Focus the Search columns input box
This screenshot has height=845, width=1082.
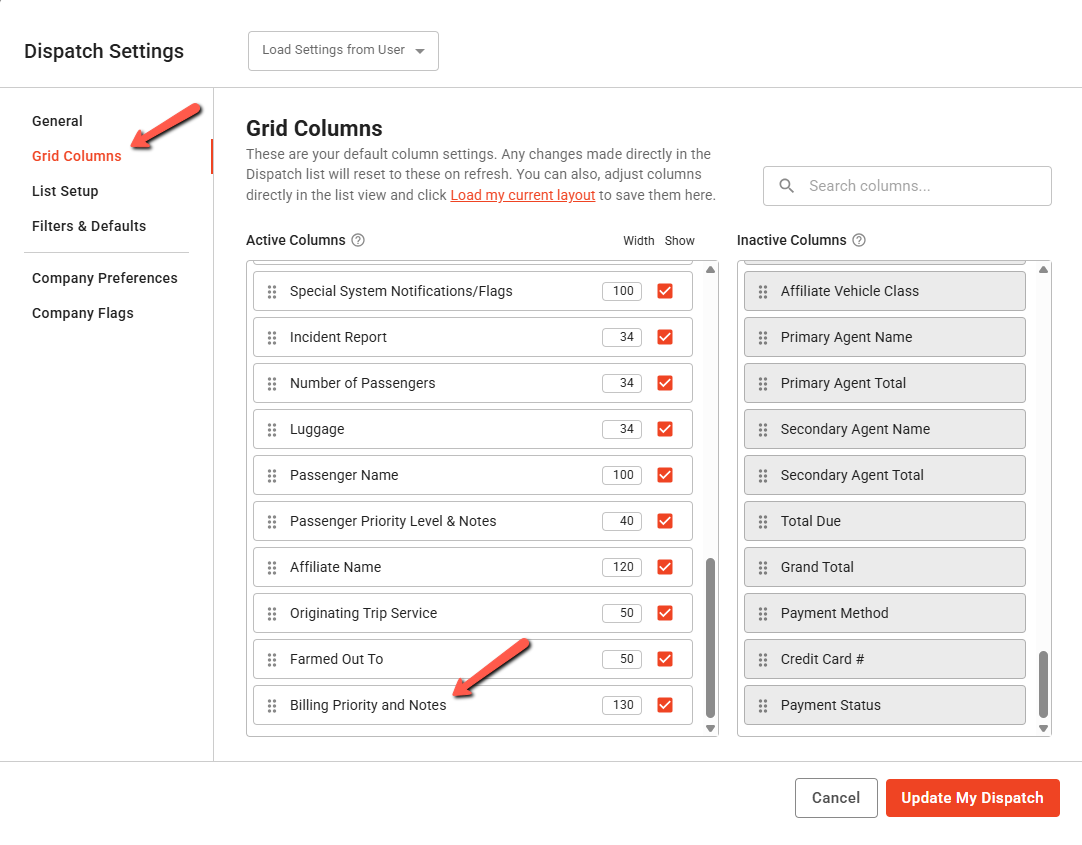pos(920,186)
